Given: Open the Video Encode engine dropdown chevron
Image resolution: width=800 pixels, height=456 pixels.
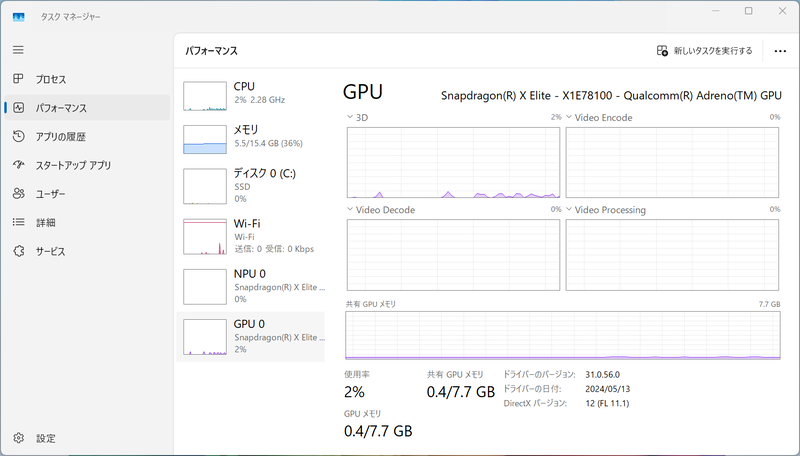Looking at the screenshot, I should (569, 117).
